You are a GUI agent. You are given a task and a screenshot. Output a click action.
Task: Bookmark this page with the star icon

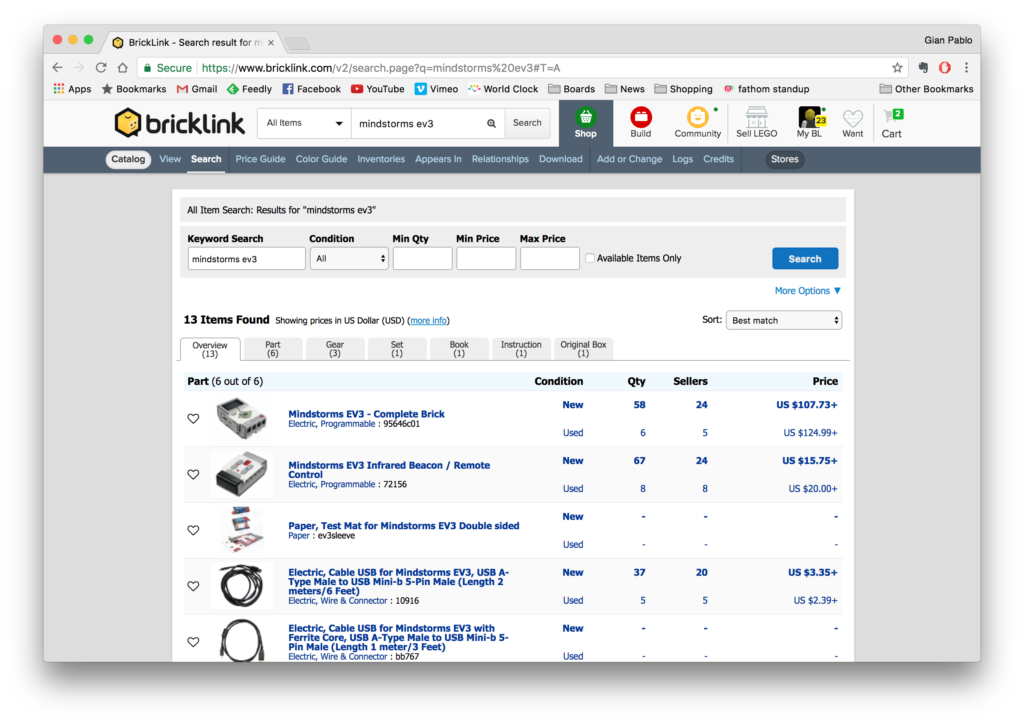tap(897, 67)
